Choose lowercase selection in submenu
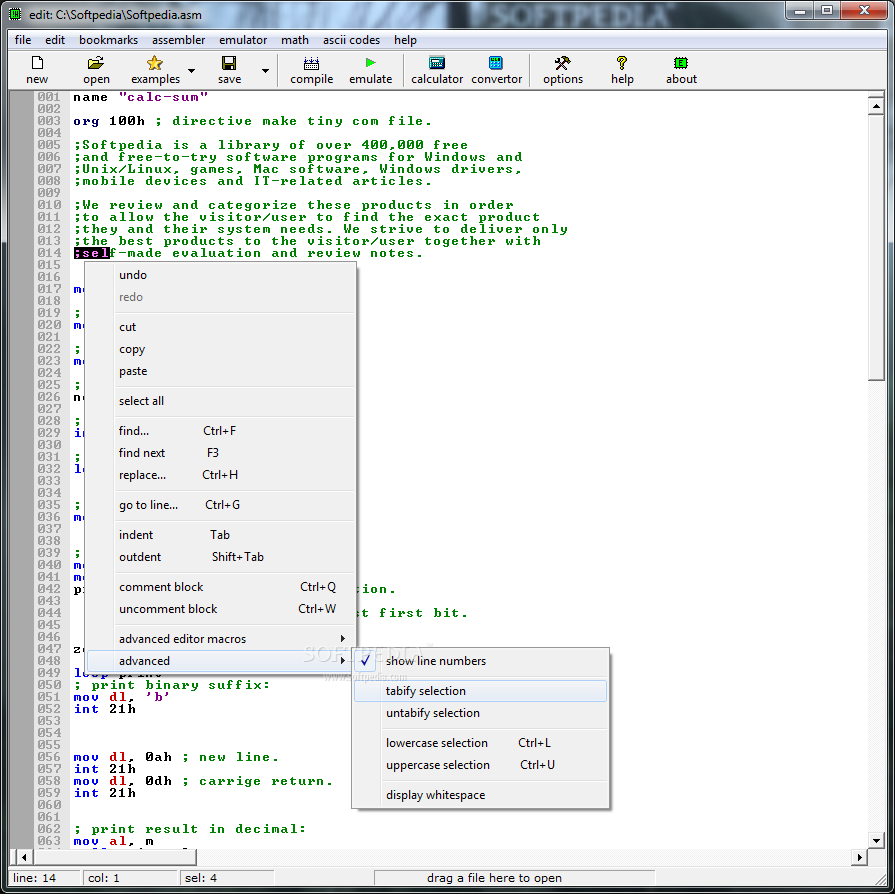Screen dimensions: 895x894 [x=481, y=743]
